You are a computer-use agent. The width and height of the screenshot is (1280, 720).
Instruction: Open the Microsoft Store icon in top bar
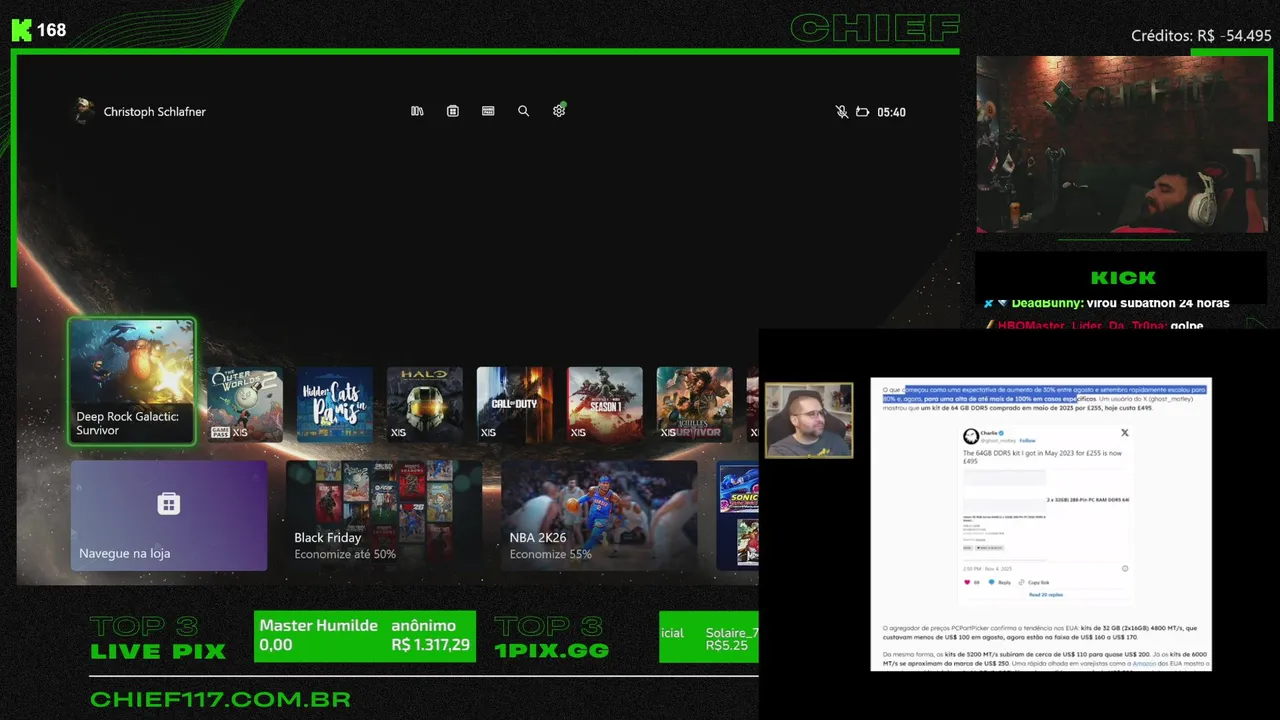coord(453,111)
